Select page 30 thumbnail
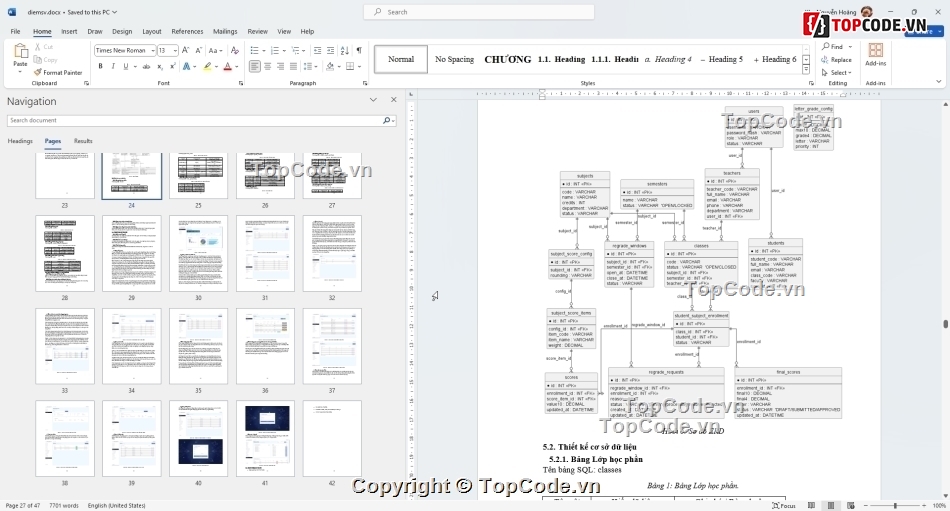 click(198, 254)
